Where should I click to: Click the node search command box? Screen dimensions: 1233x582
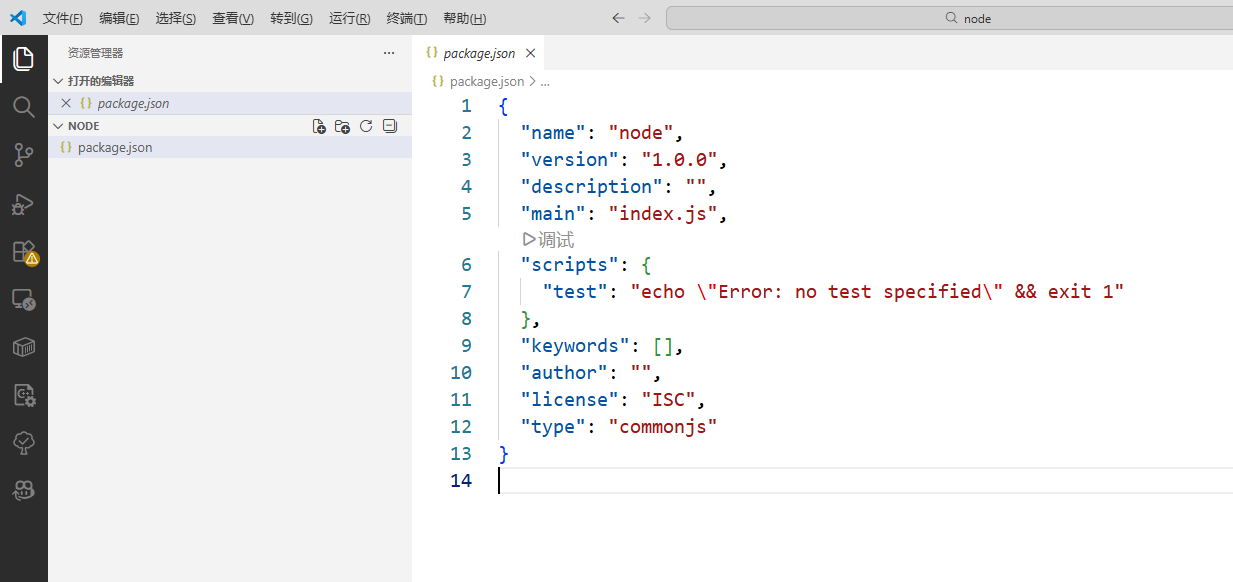coord(948,18)
